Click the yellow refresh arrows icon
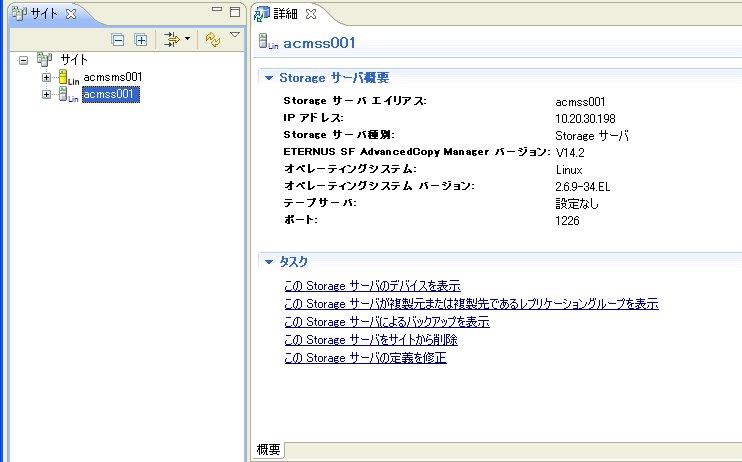 click(x=212, y=39)
